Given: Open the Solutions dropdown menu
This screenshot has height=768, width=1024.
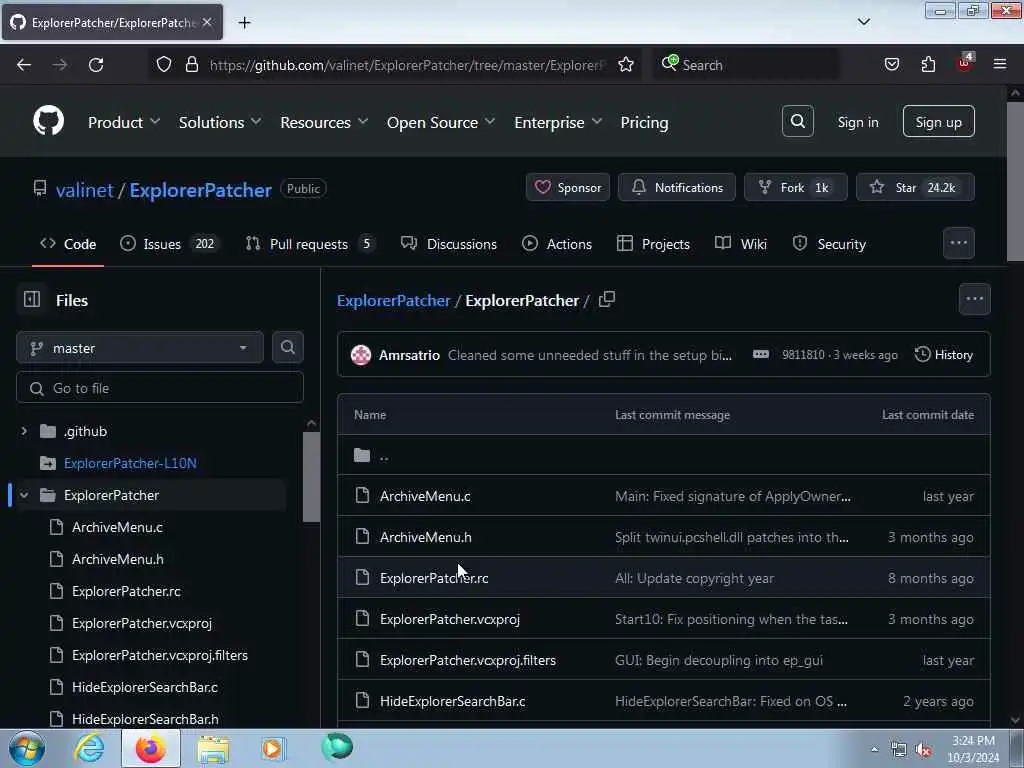Looking at the screenshot, I should click(x=220, y=122).
